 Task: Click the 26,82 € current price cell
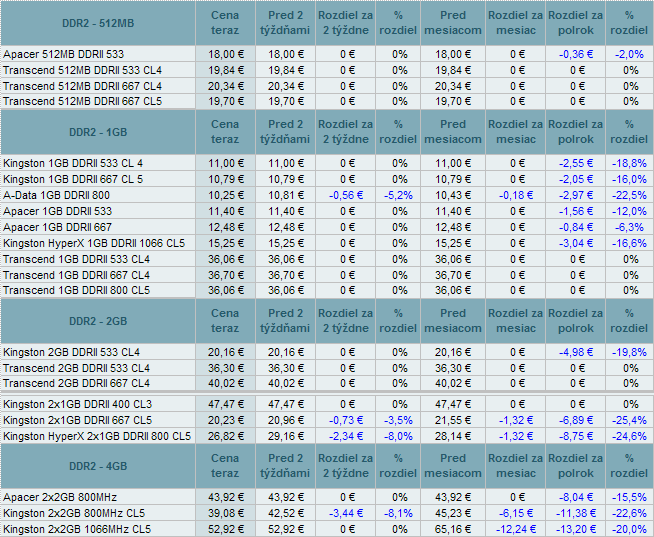(x=226, y=436)
